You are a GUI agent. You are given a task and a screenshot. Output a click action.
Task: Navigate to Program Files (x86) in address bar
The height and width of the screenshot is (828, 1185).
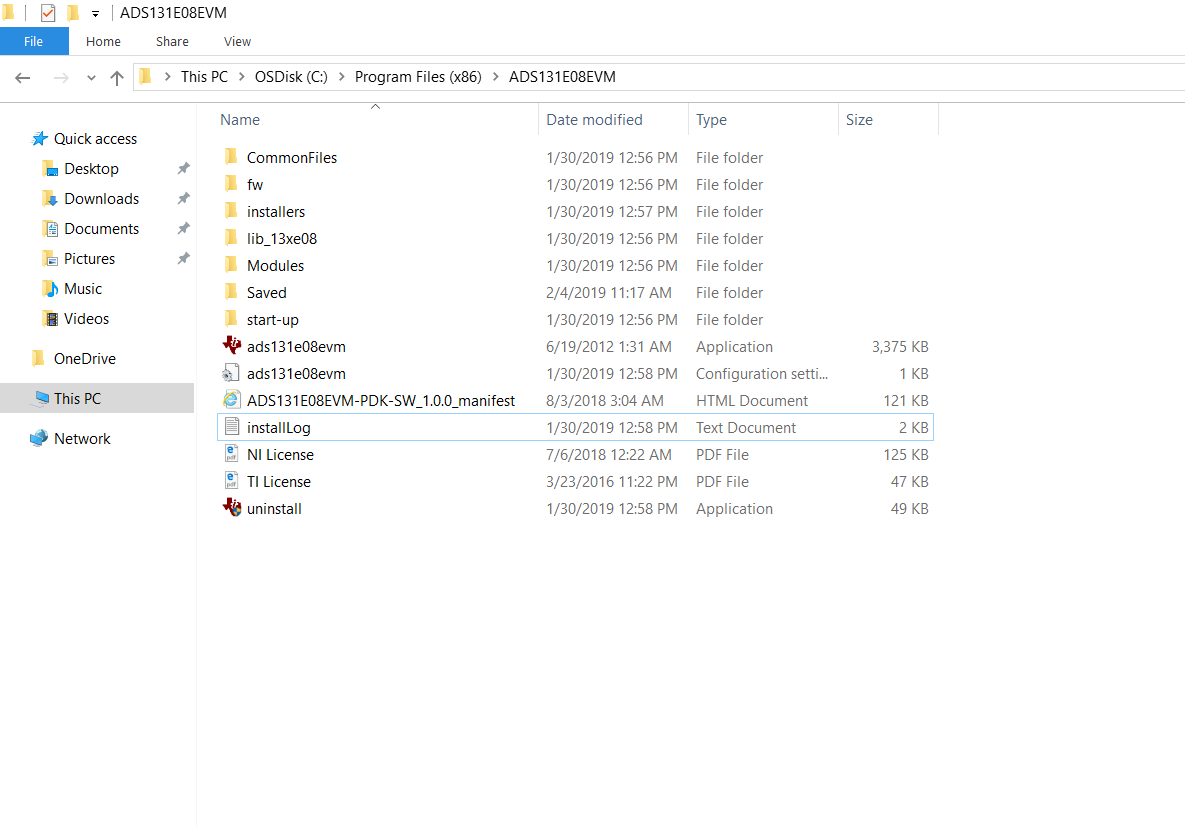tap(418, 77)
